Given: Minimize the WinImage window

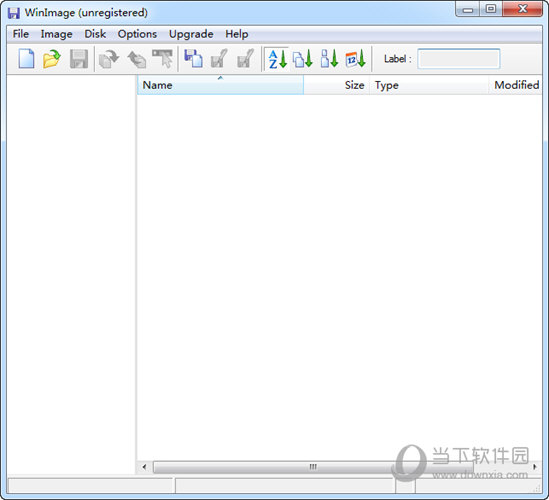Looking at the screenshot, I should (x=467, y=9).
